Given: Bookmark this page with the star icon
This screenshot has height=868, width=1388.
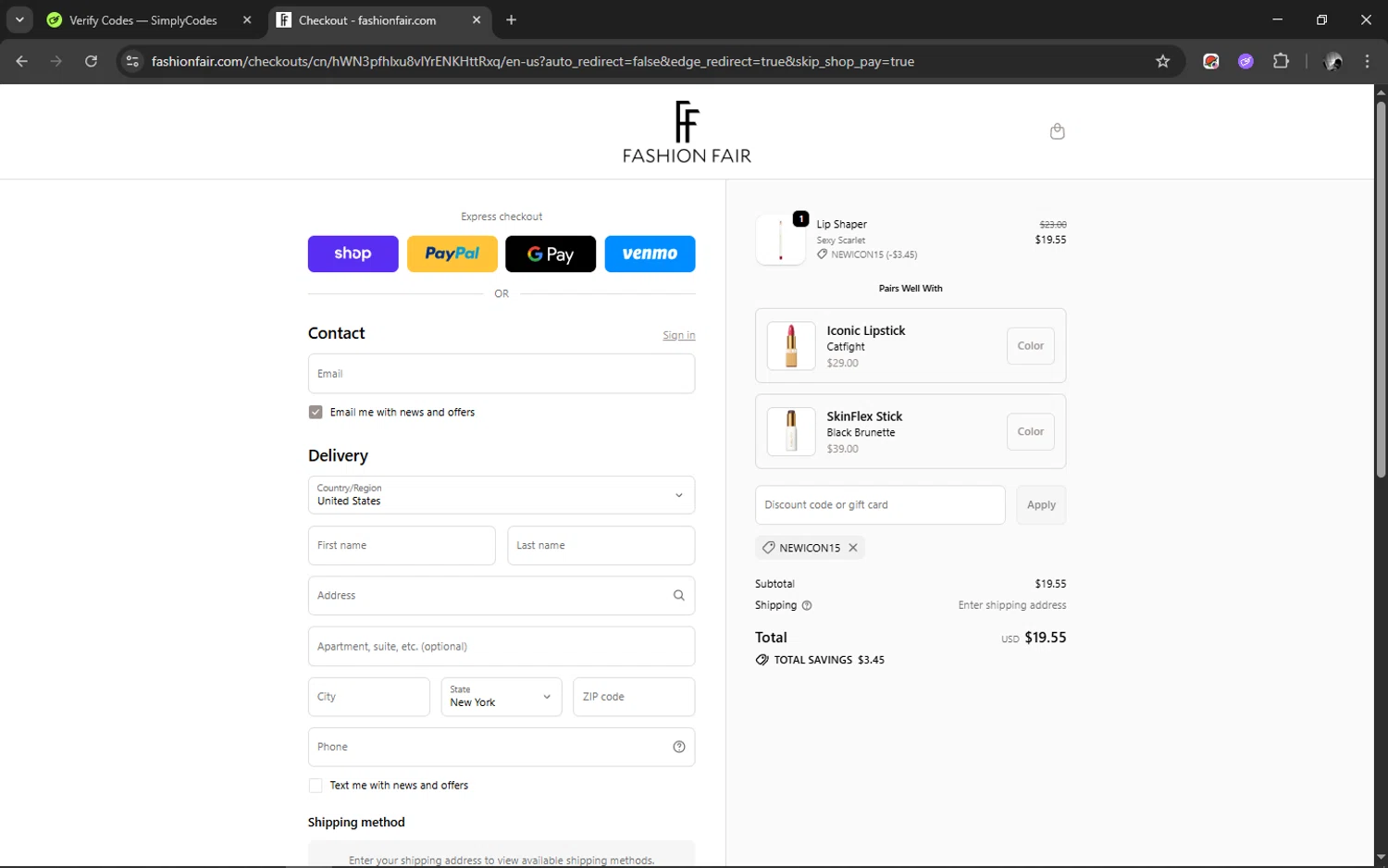Looking at the screenshot, I should tap(1162, 61).
